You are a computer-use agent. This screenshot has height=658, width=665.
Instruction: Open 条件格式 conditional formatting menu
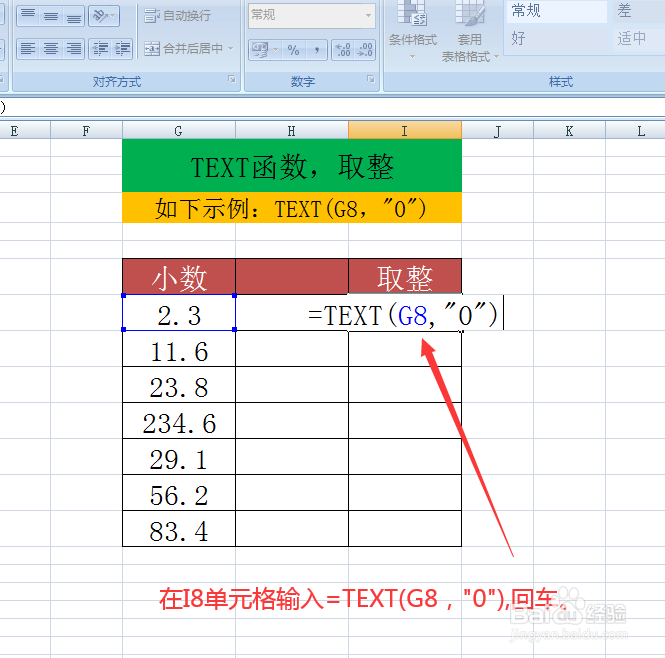[x=413, y=30]
